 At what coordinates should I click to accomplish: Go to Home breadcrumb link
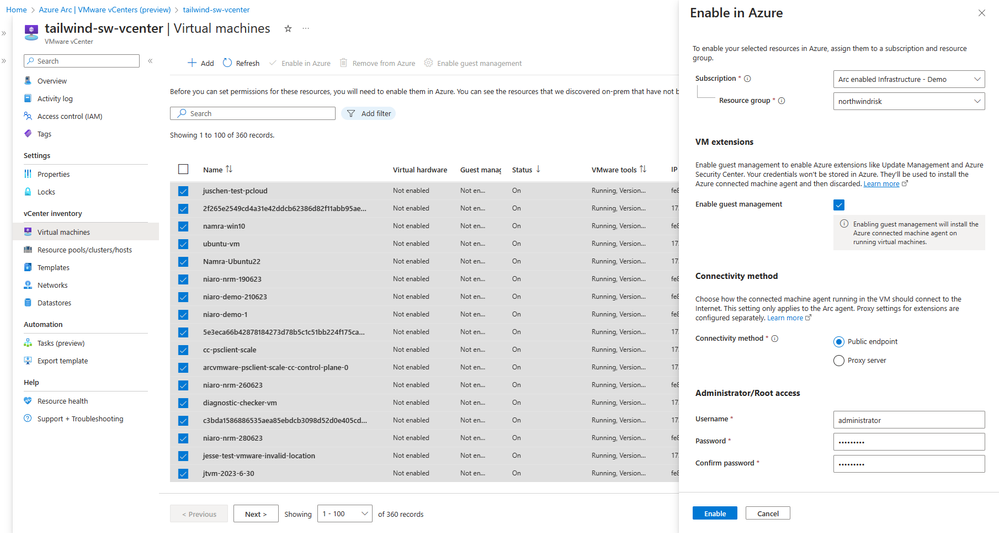point(16,10)
